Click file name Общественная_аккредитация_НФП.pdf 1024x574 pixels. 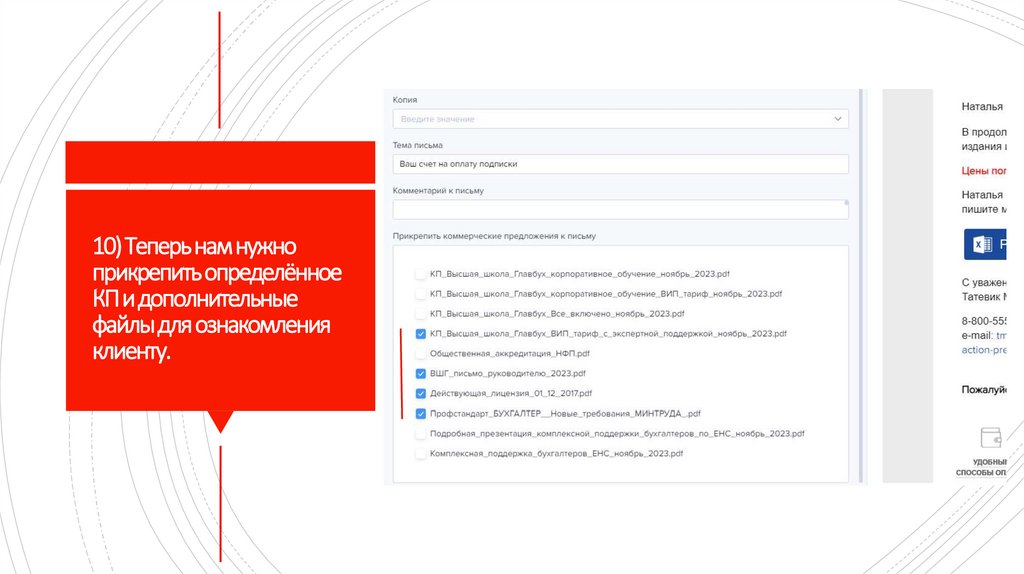tap(509, 353)
